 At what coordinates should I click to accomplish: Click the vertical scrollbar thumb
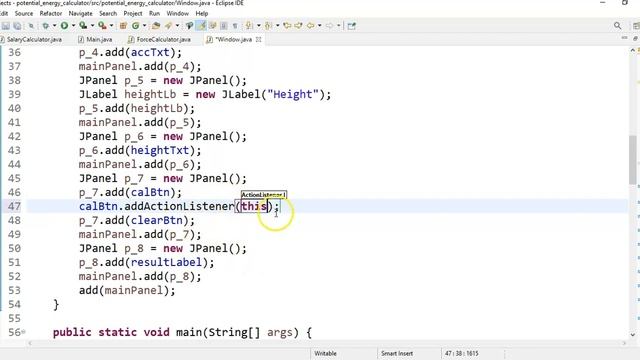(x=633, y=160)
